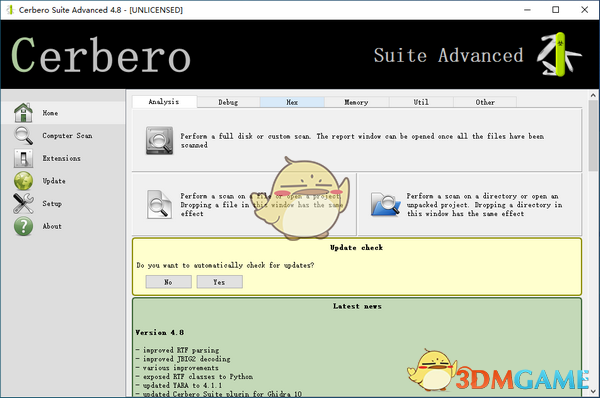Click the vertical scrollbar thumb
The image size is (600, 398).
pos(593,135)
